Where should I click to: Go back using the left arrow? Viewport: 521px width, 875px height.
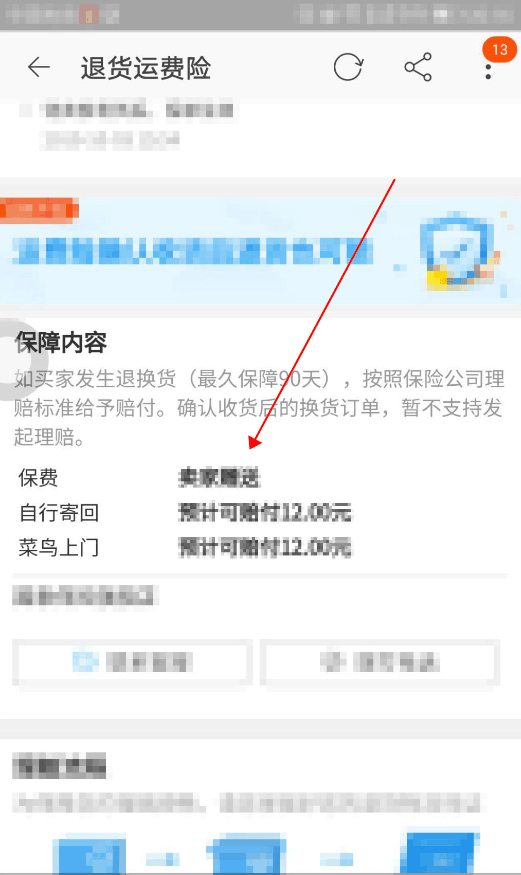point(38,68)
